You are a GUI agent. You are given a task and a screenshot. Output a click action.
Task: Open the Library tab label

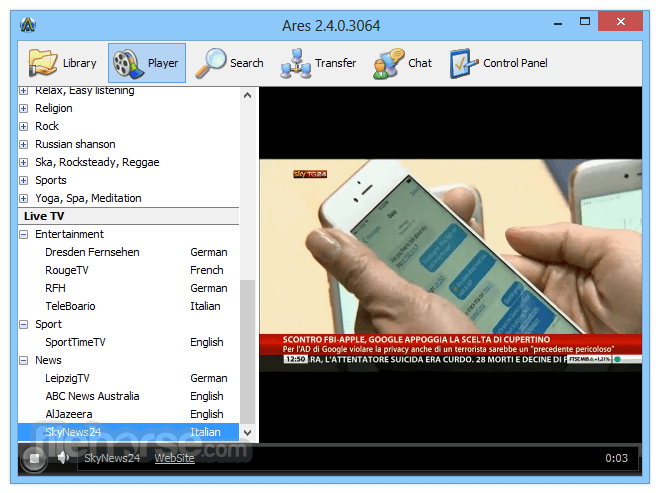[x=79, y=63]
